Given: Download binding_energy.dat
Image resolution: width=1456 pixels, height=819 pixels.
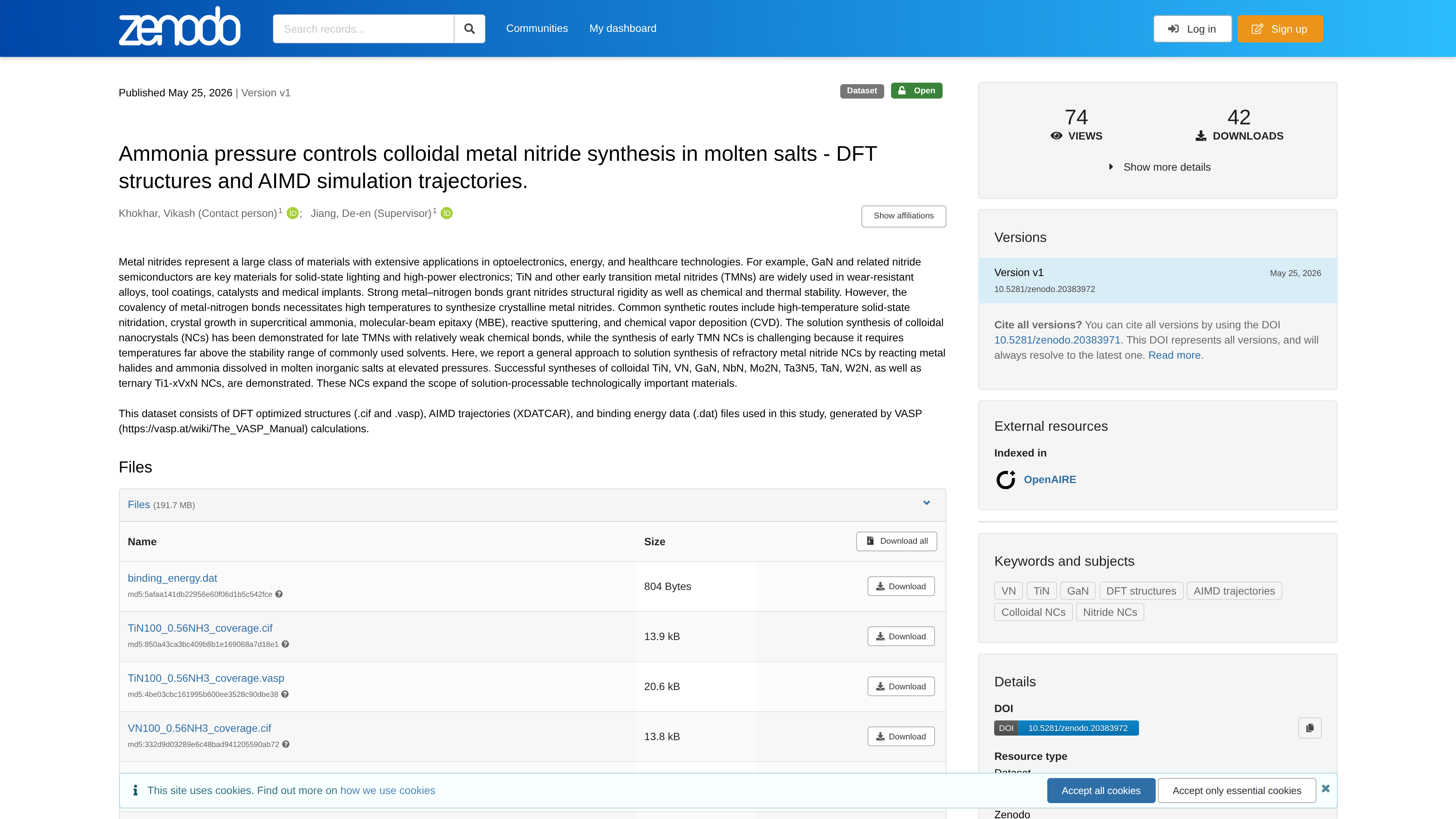Looking at the screenshot, I should point(901,586).
